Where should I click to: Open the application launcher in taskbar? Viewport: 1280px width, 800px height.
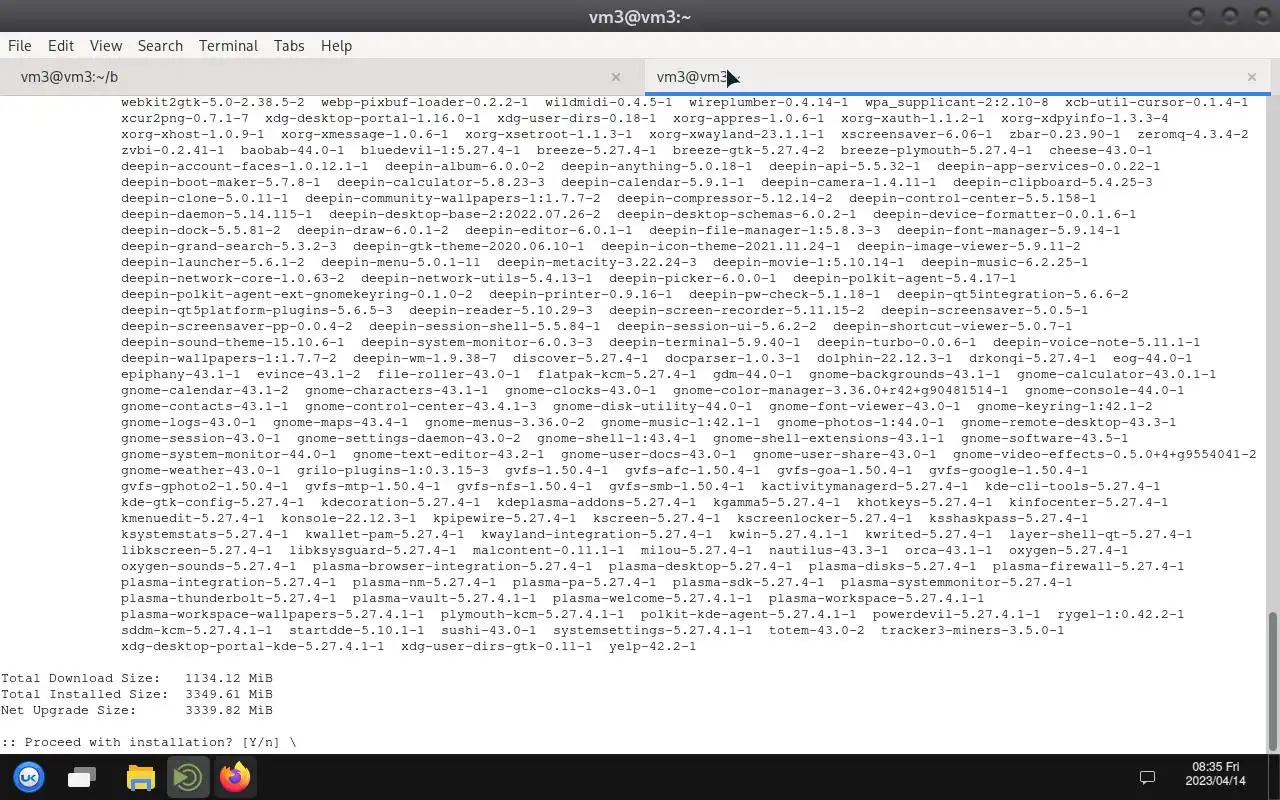pos(29,777)
